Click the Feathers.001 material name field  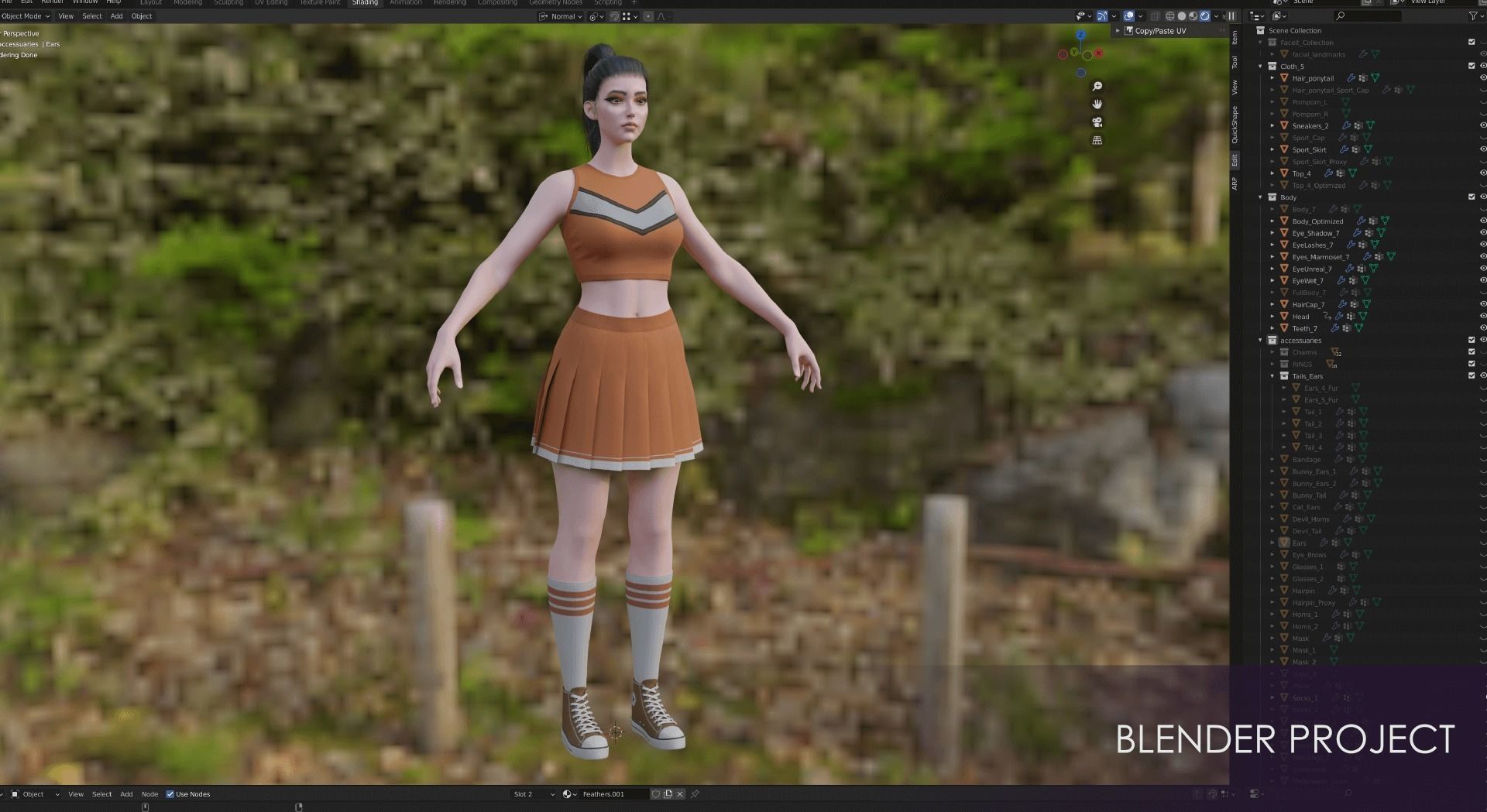coord(614,794)
